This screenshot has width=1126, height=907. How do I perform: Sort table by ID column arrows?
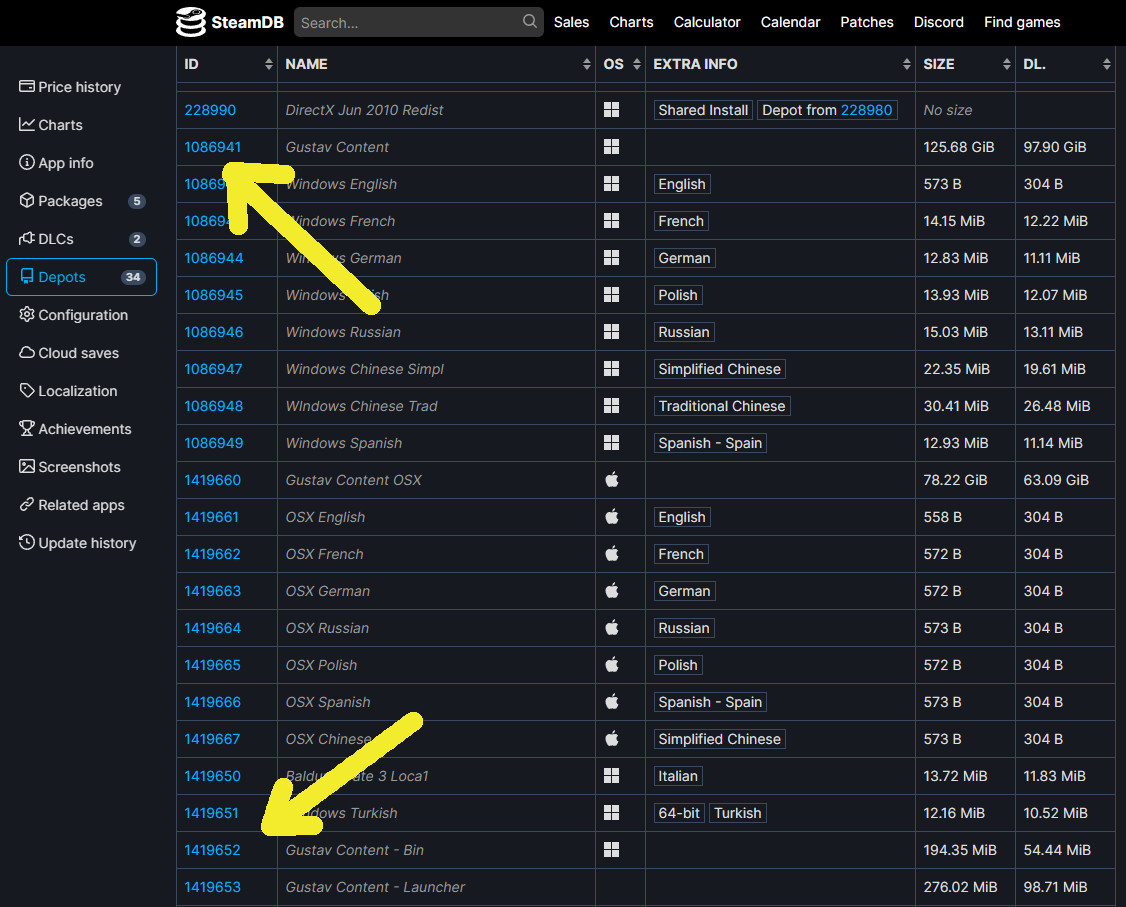click(269, 64)
